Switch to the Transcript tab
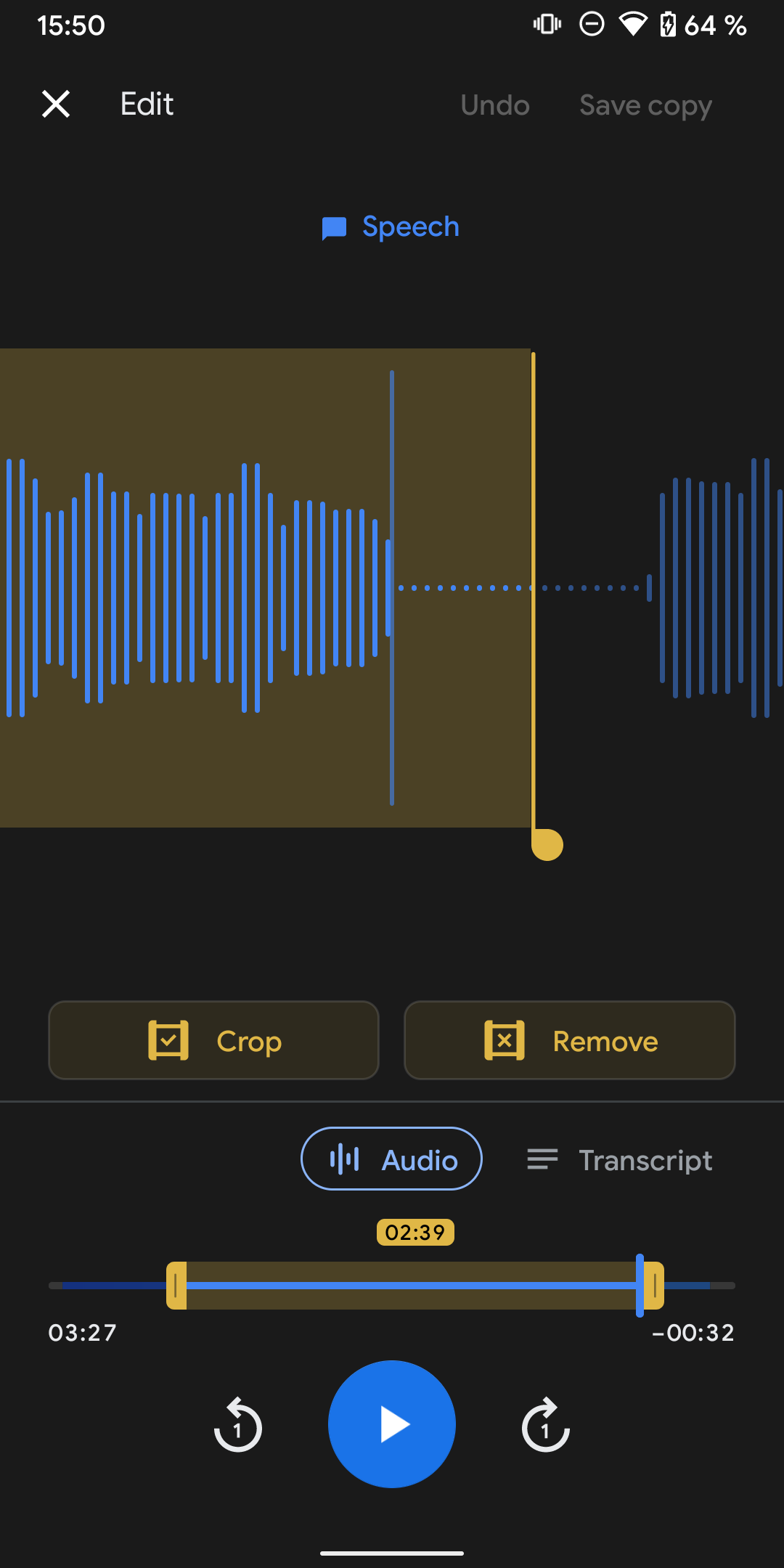 (620, 1160)
